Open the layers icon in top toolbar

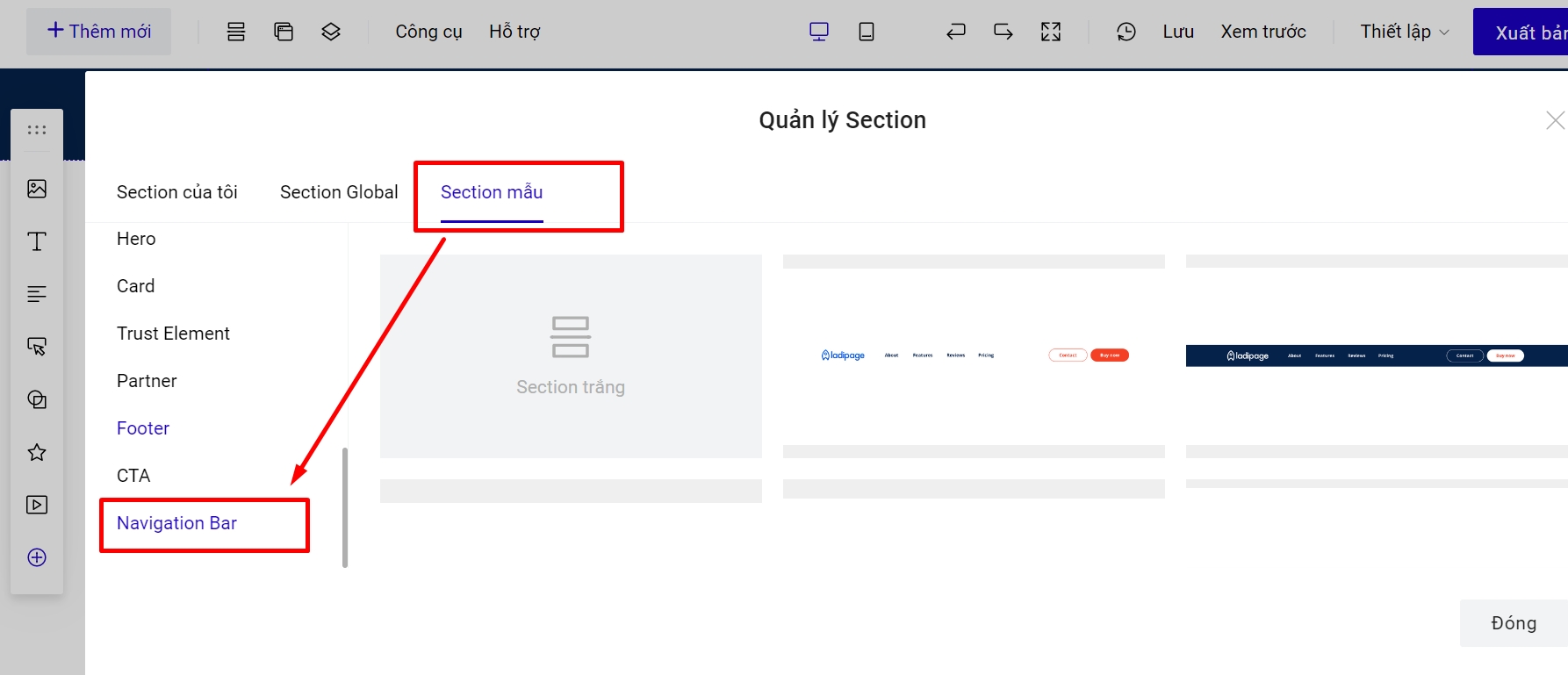tap(331, 32)
